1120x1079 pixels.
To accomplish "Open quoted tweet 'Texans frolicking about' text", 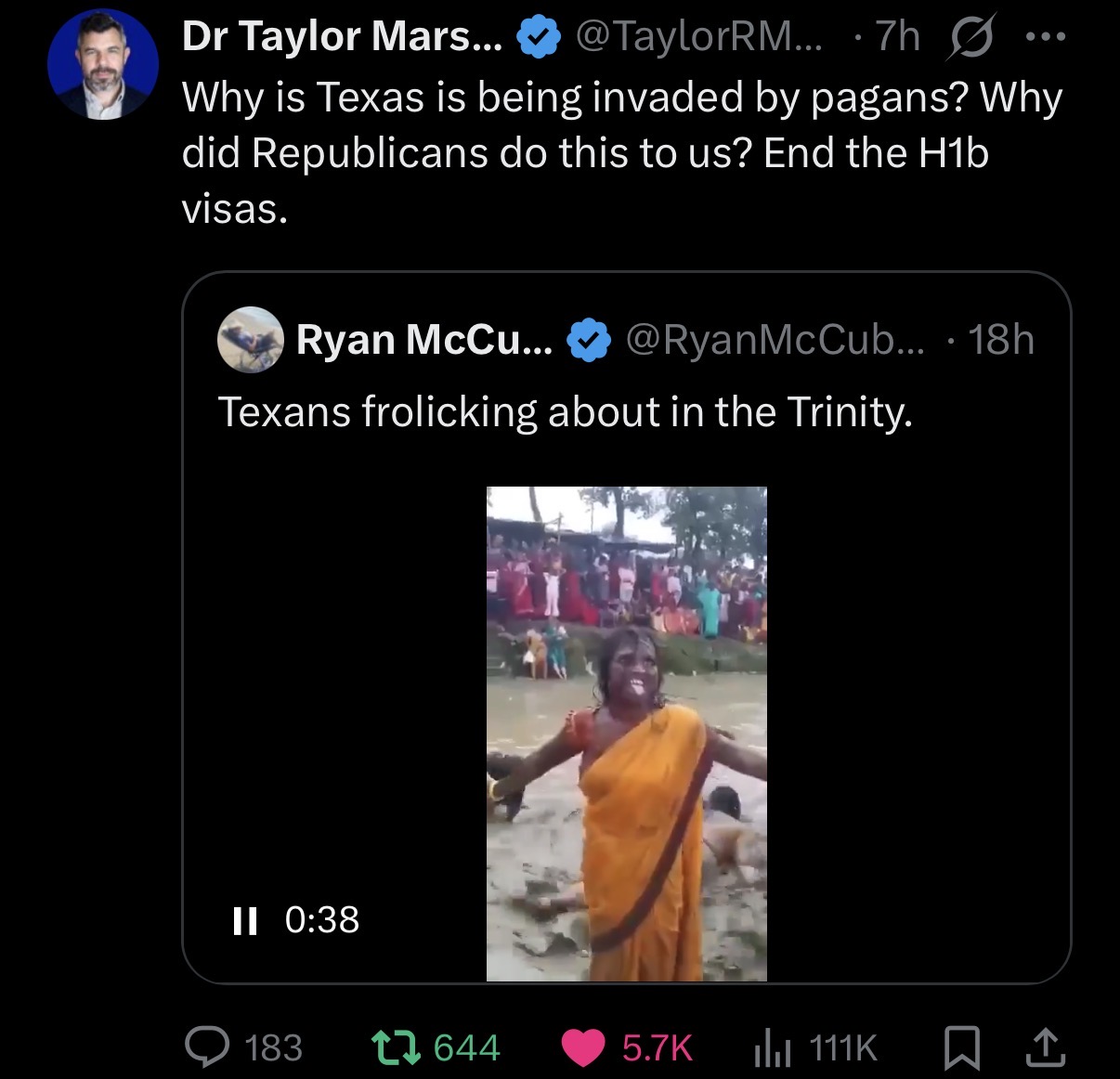I will (x=565, y=412).
